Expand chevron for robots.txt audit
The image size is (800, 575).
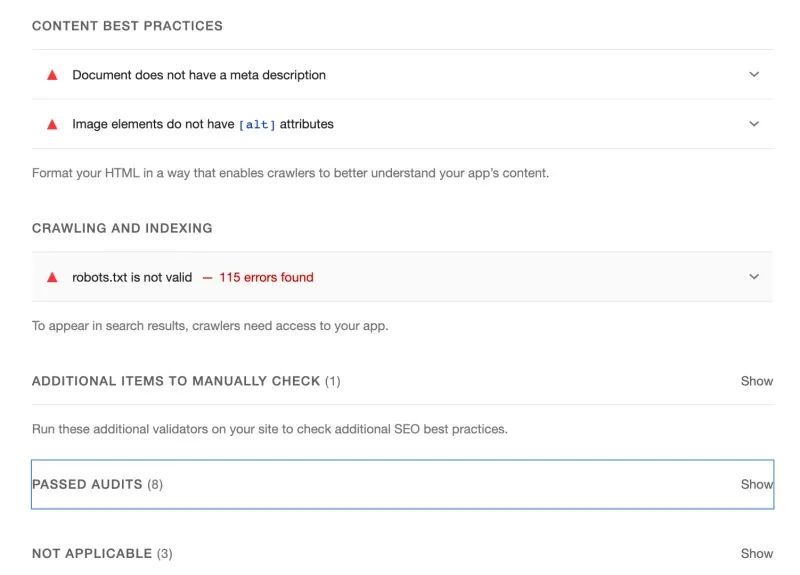pyautogui.click(x=754, y=277)
